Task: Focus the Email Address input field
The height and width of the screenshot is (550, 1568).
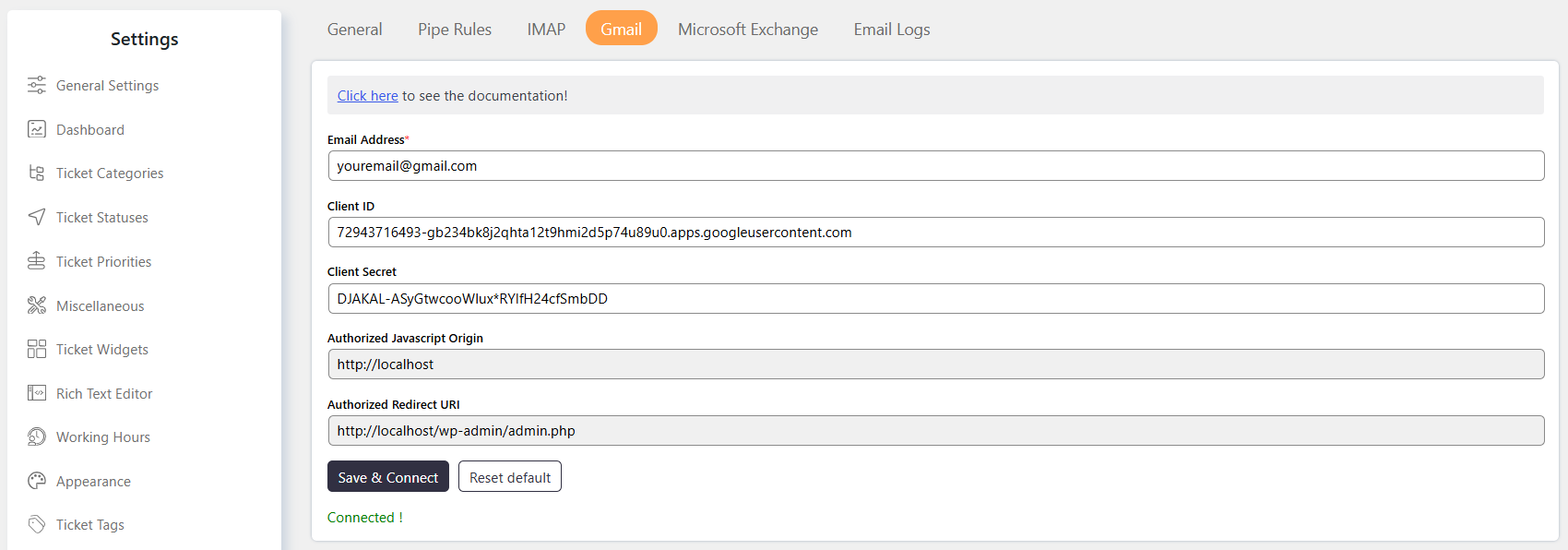Action: click(x=936, y=166)
